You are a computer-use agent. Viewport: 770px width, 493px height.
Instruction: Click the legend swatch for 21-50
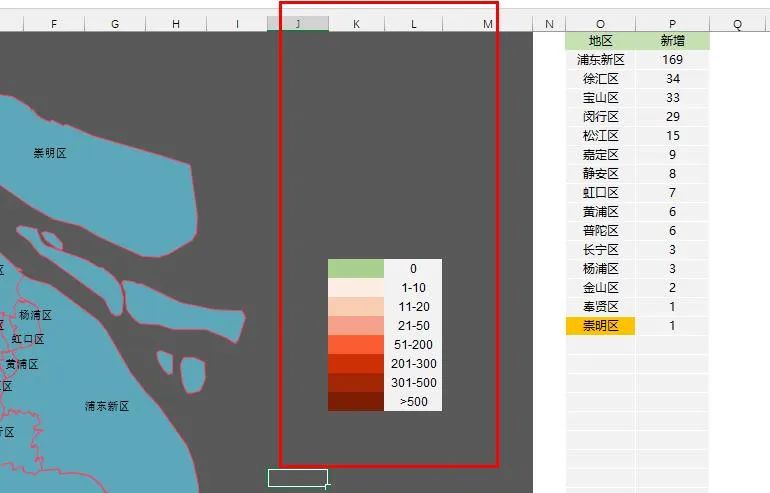356,326
